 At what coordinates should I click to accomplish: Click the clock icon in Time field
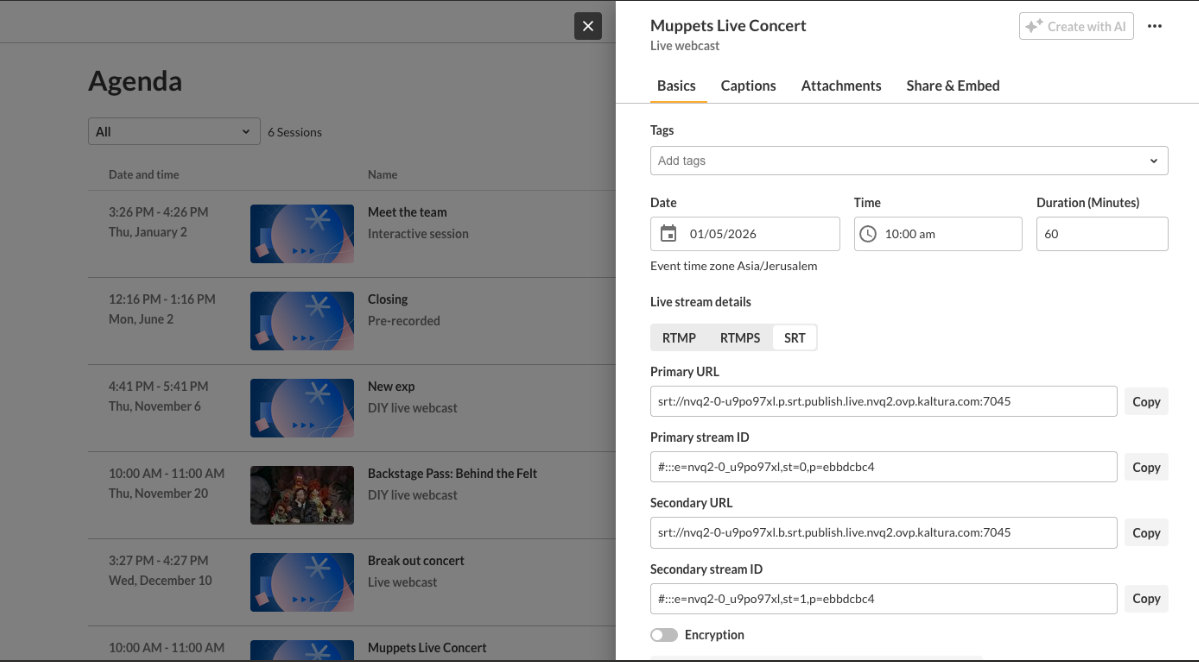tap(868, 234)
